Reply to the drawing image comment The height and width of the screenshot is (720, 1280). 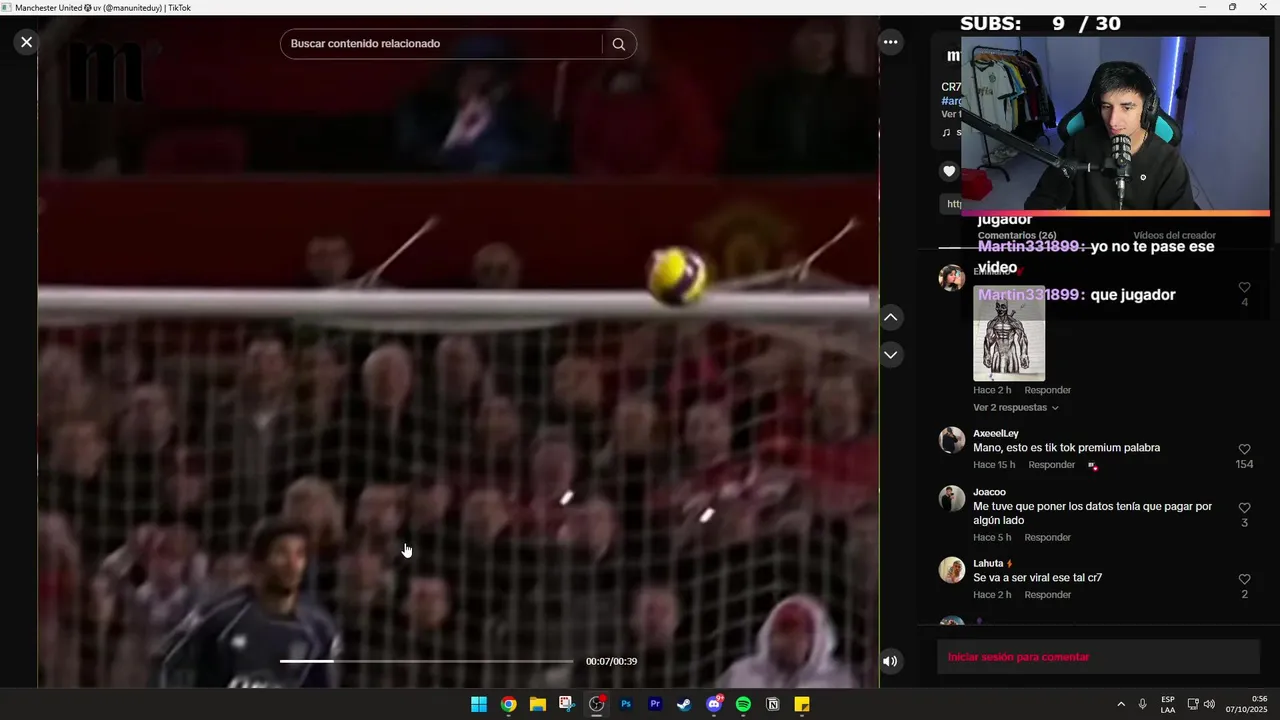pyautogui.click(x=1047, y=390)
